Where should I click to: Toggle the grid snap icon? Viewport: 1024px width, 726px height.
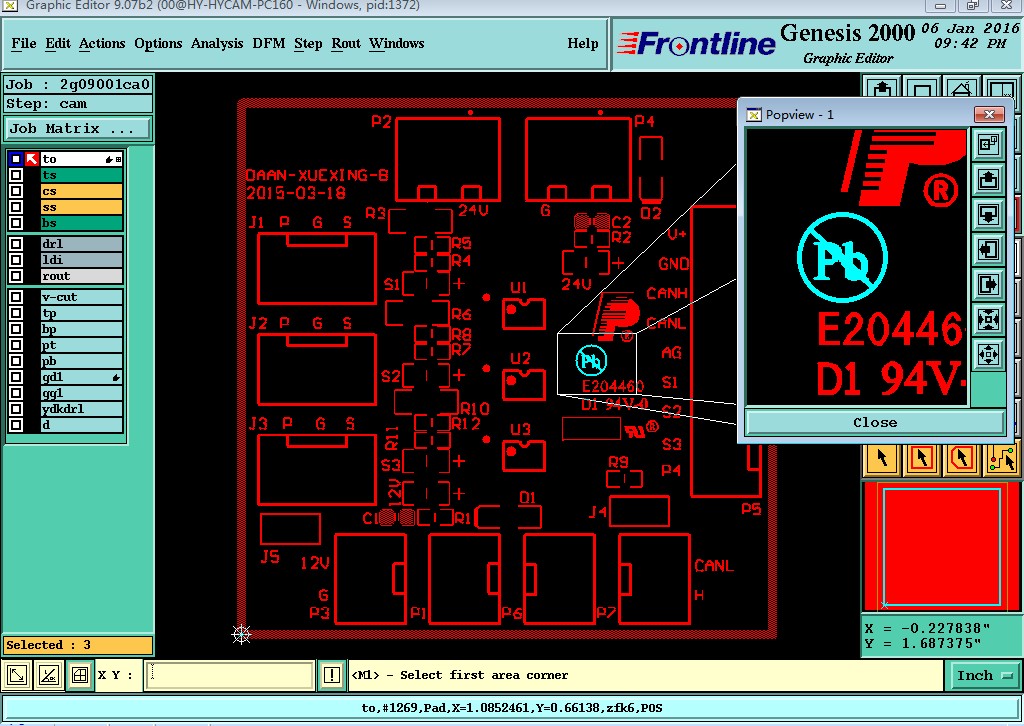[80, 675]
